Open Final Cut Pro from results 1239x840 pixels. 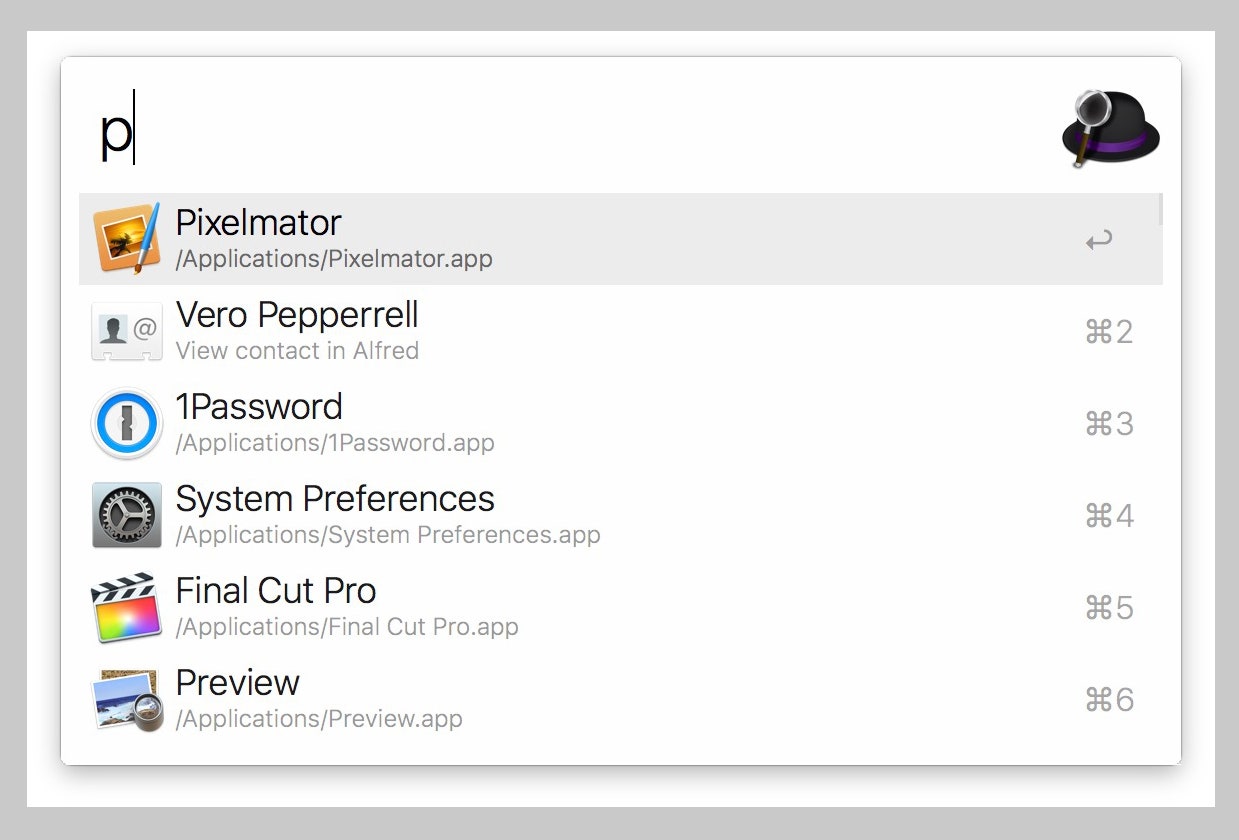[x=276, y=590]
